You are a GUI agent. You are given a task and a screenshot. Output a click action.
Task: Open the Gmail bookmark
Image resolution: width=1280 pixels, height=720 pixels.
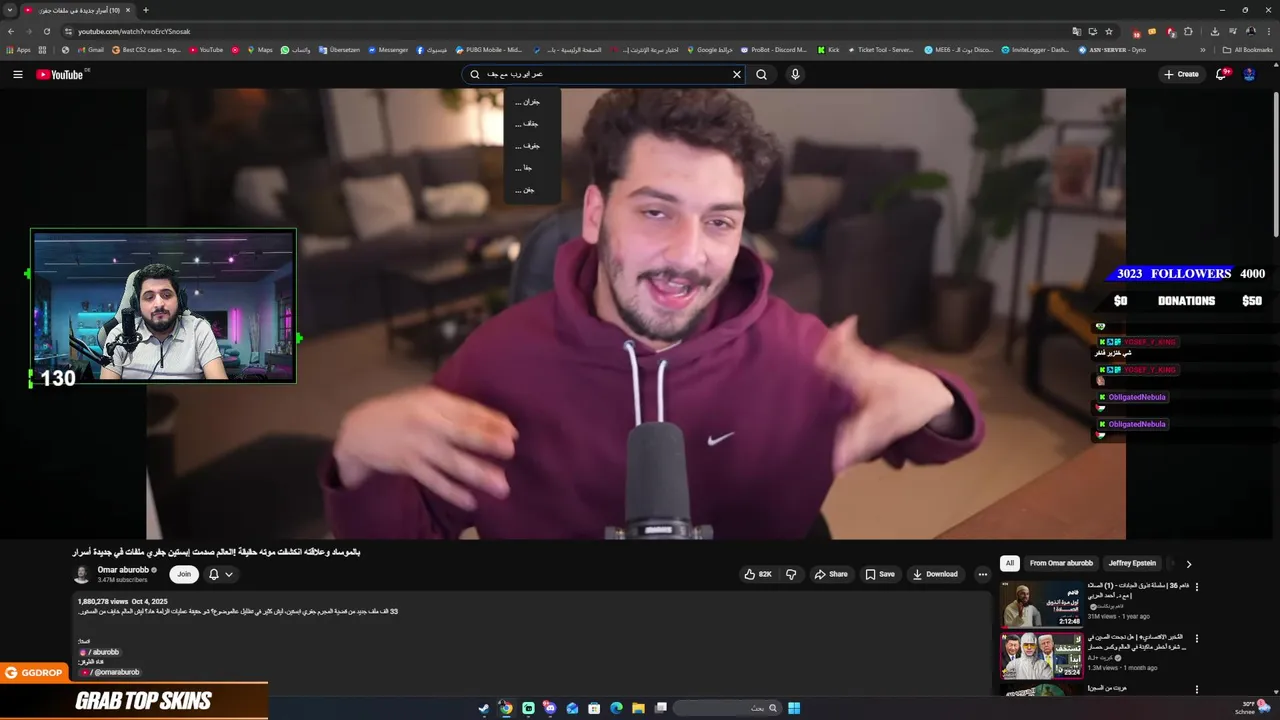(x=90, y=49)
